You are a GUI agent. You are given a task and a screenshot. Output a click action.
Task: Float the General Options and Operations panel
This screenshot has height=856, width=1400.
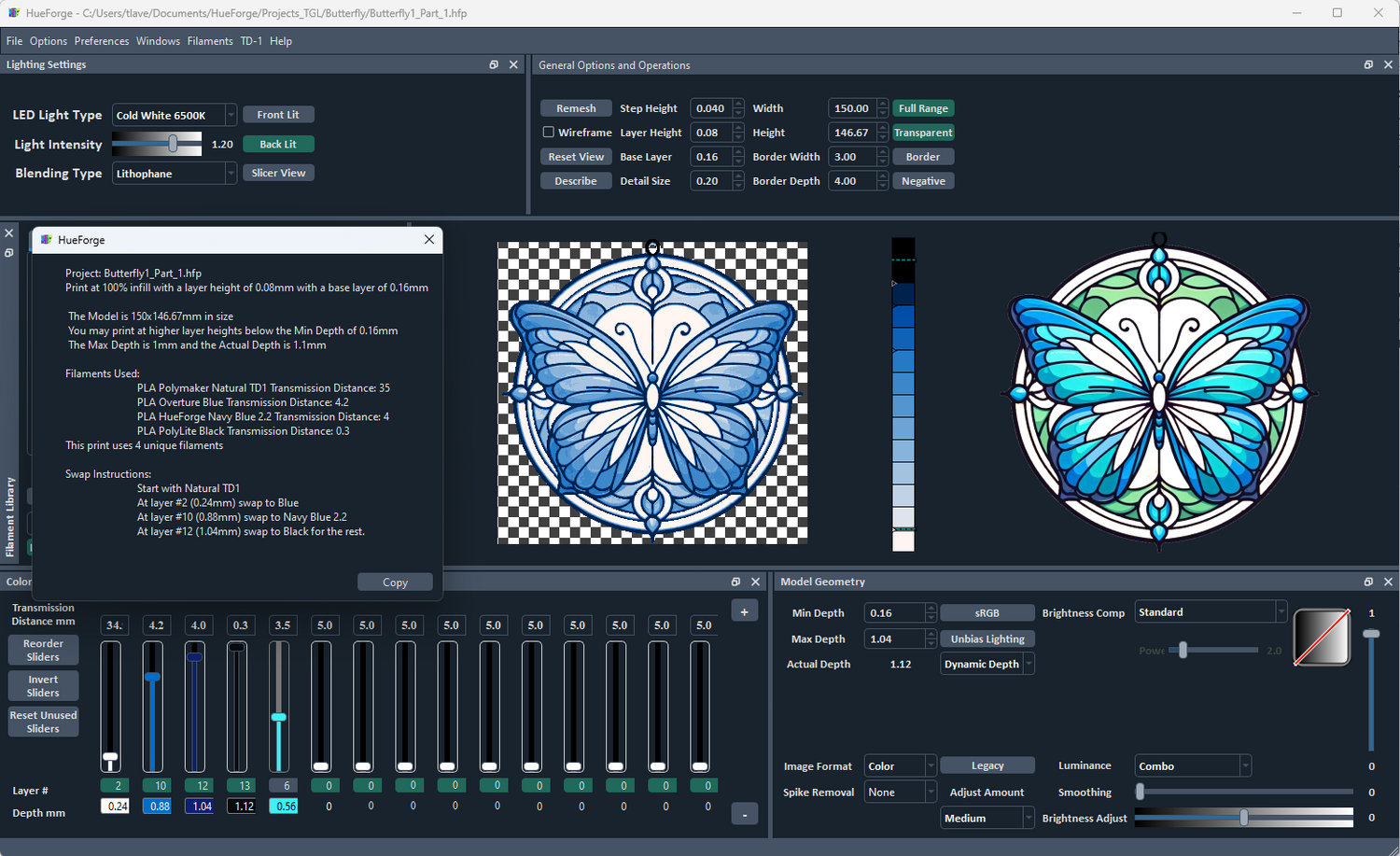pos(1370,64)
